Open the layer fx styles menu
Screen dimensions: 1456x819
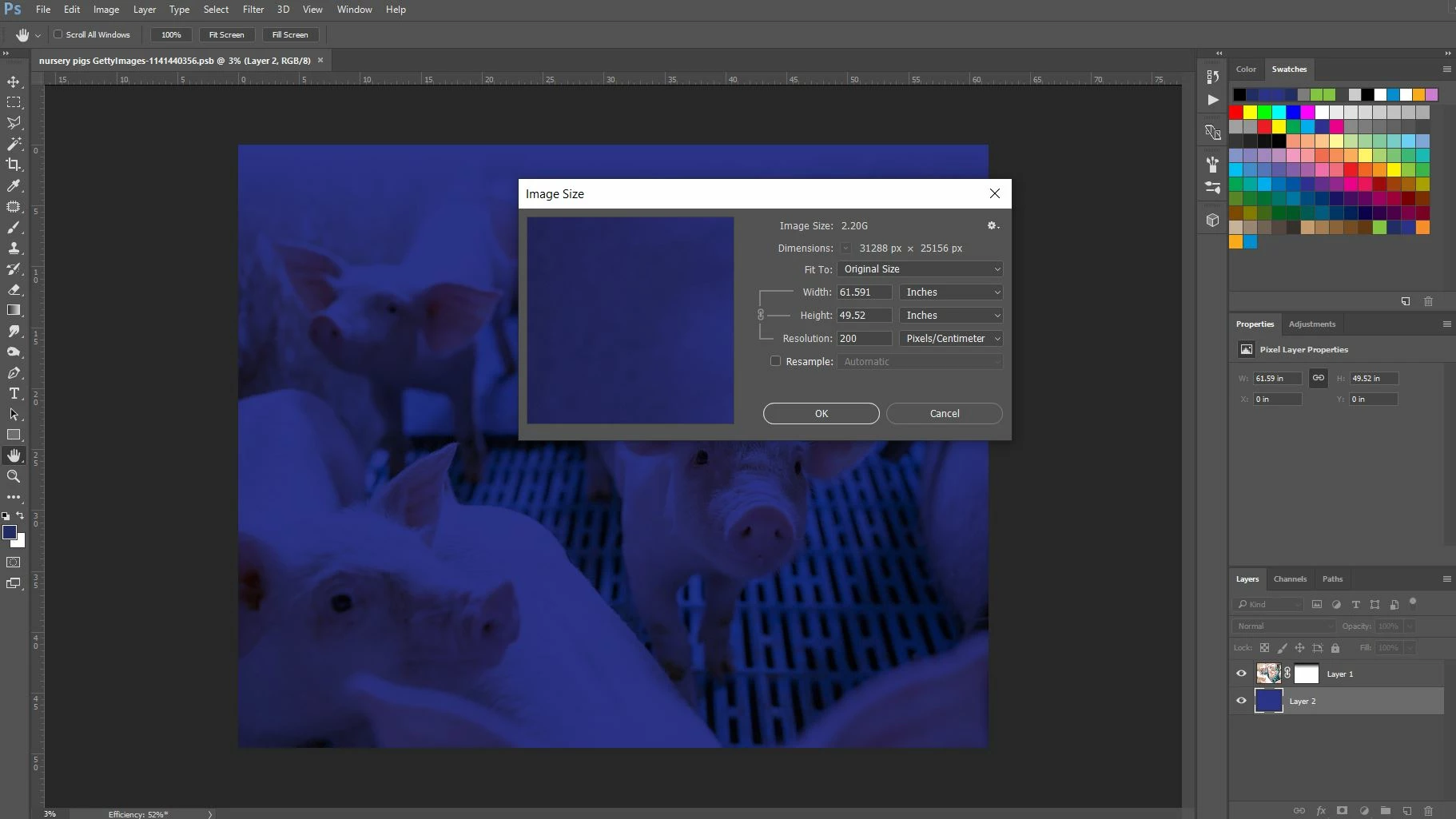pyautogui.click(x=1321, y=810)
